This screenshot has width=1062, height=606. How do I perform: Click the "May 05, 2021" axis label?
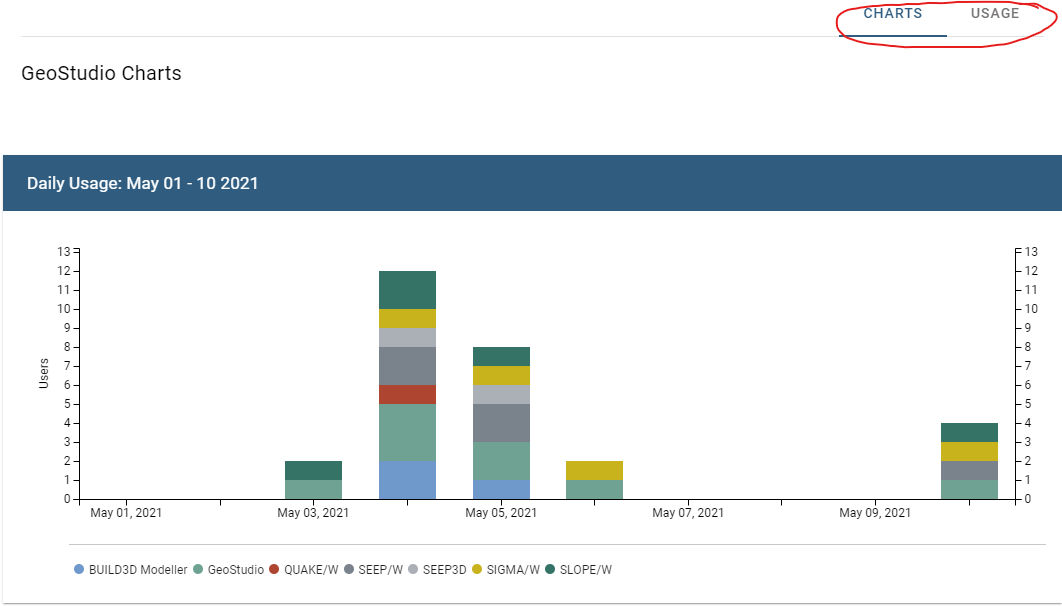[501, 513]
